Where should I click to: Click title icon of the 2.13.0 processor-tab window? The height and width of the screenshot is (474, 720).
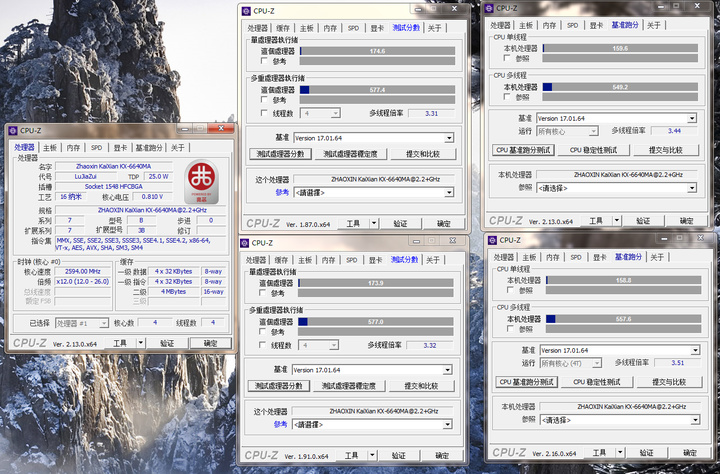pos(13,130)
